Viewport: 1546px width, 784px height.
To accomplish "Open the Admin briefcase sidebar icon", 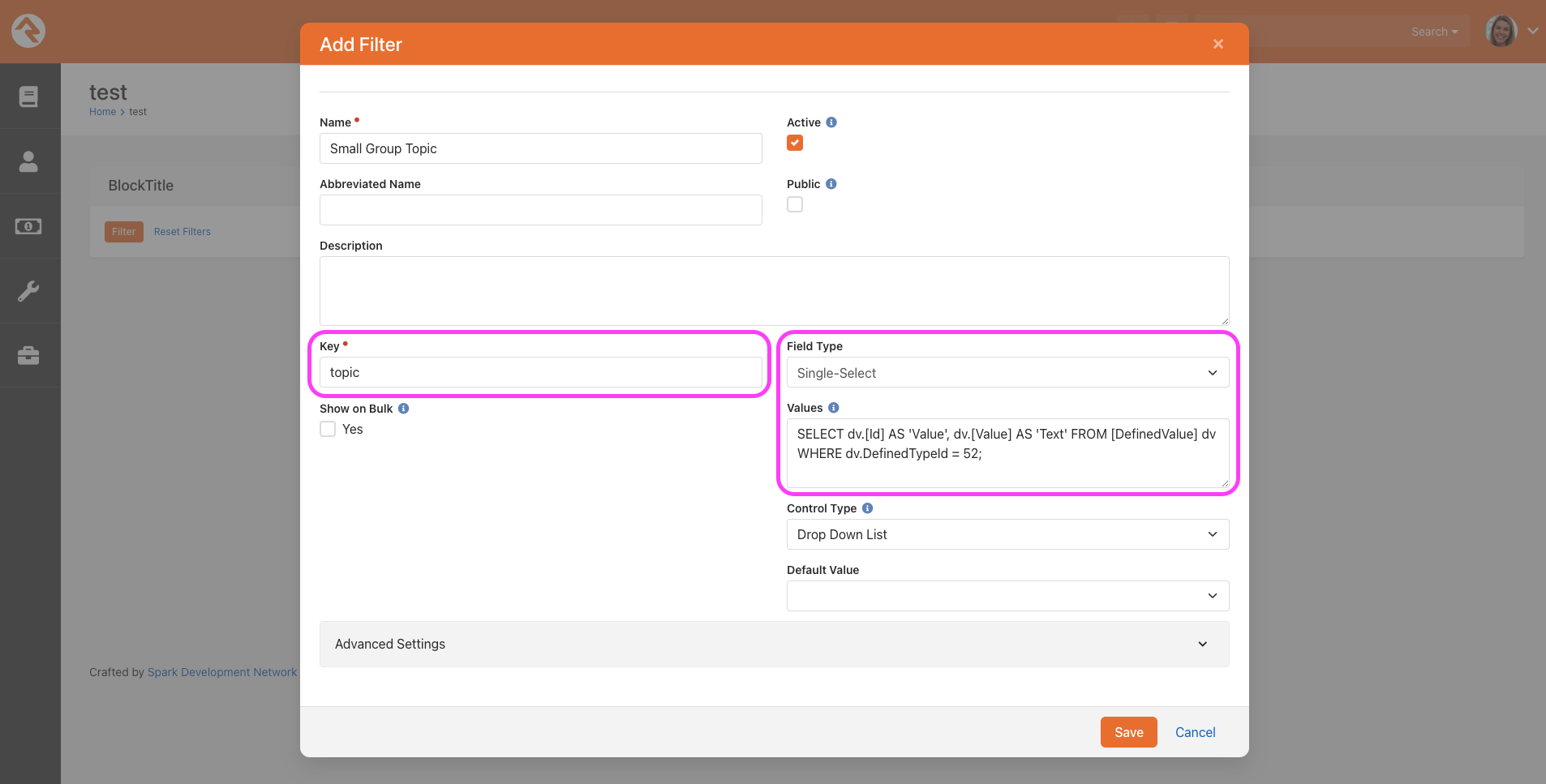I will [x=28, y=356].
